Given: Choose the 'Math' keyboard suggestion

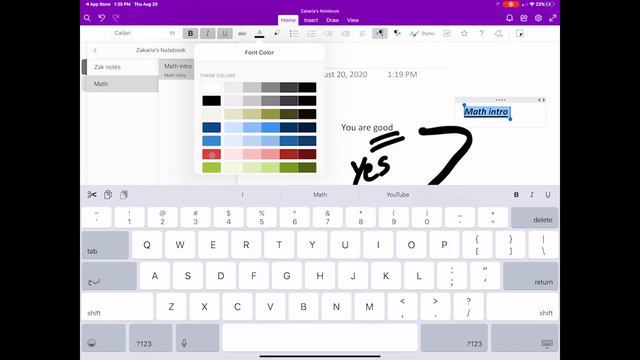Looking at the screenshot, I should tap(320, 195).
